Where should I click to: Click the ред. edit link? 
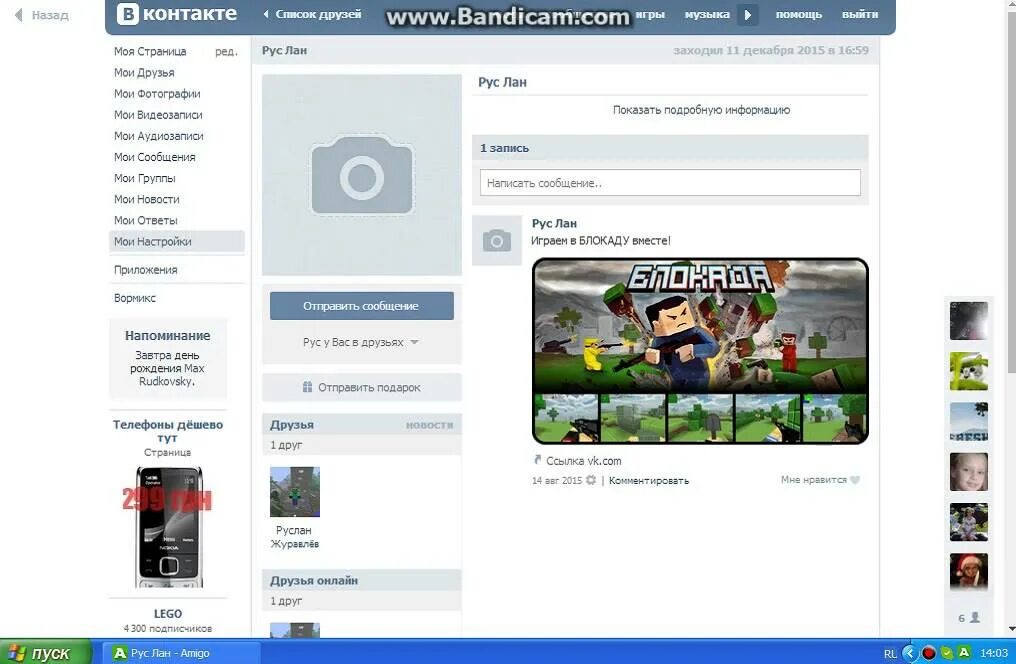point(226,52)
